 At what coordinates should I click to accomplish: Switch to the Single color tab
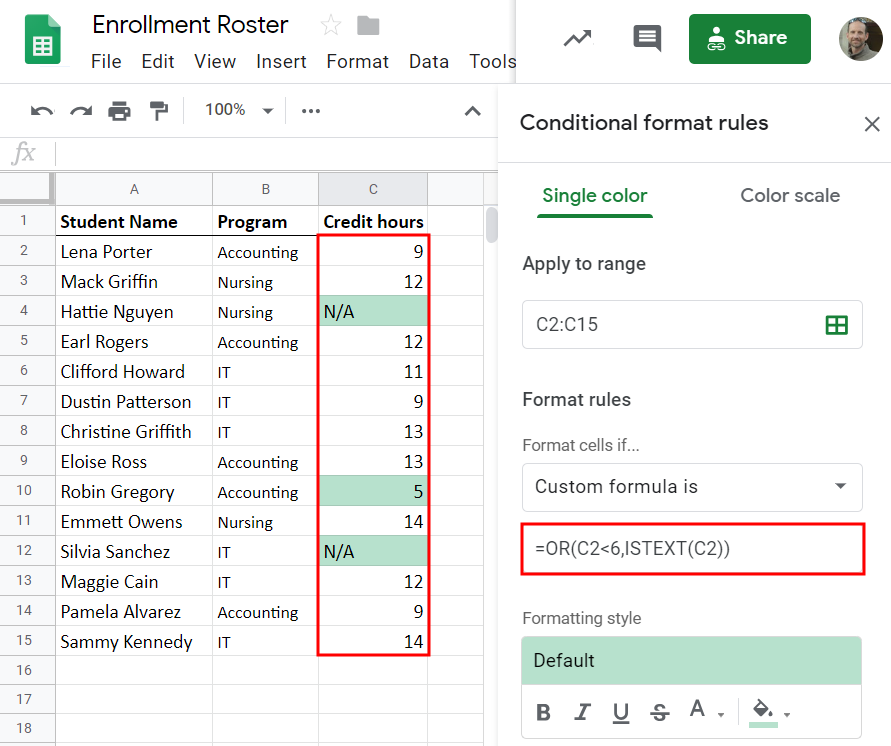coord(594,196)
